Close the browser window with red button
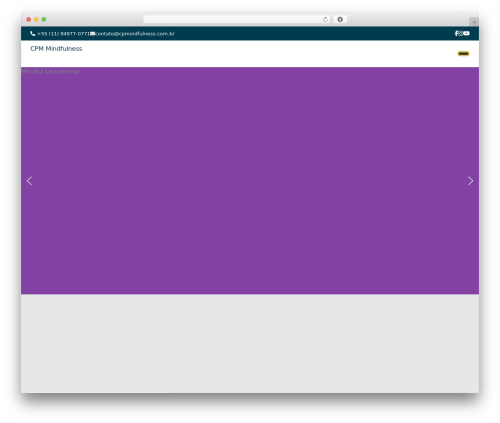The height and width of the screenshot is (423, 500). [29, 19]
